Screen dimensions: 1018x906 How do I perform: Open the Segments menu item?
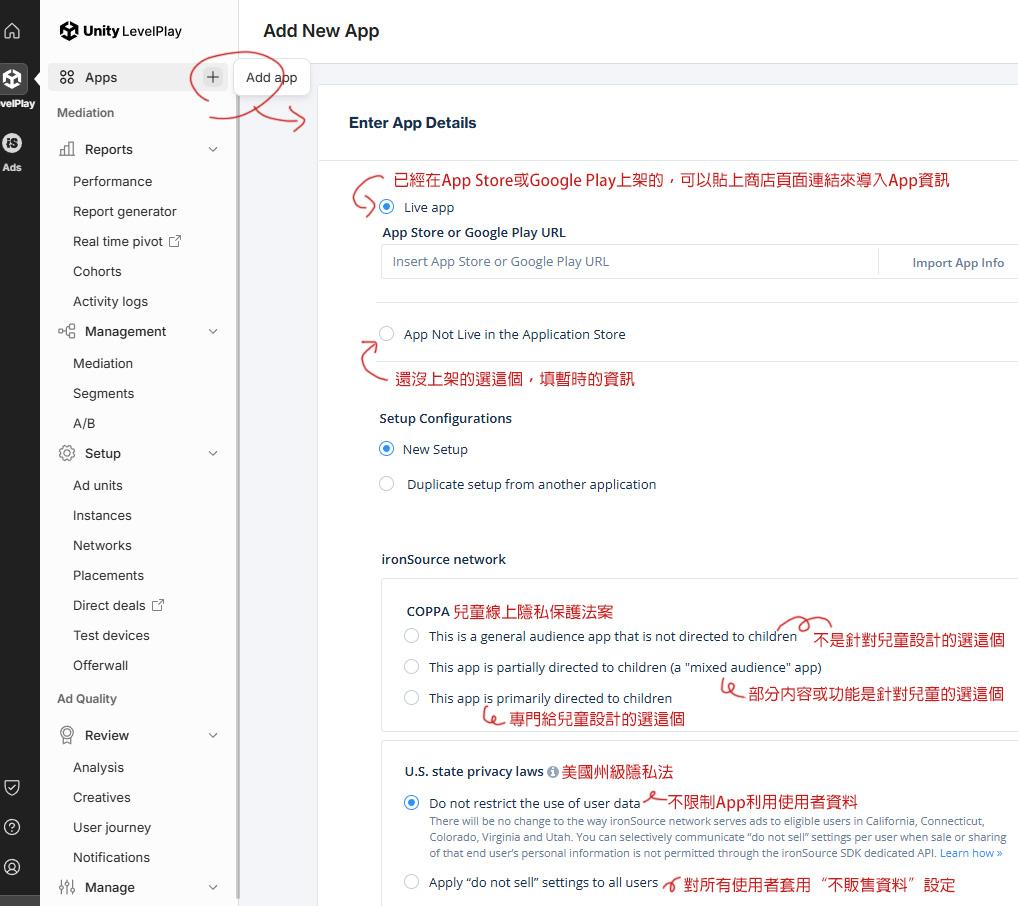point(103,393)
